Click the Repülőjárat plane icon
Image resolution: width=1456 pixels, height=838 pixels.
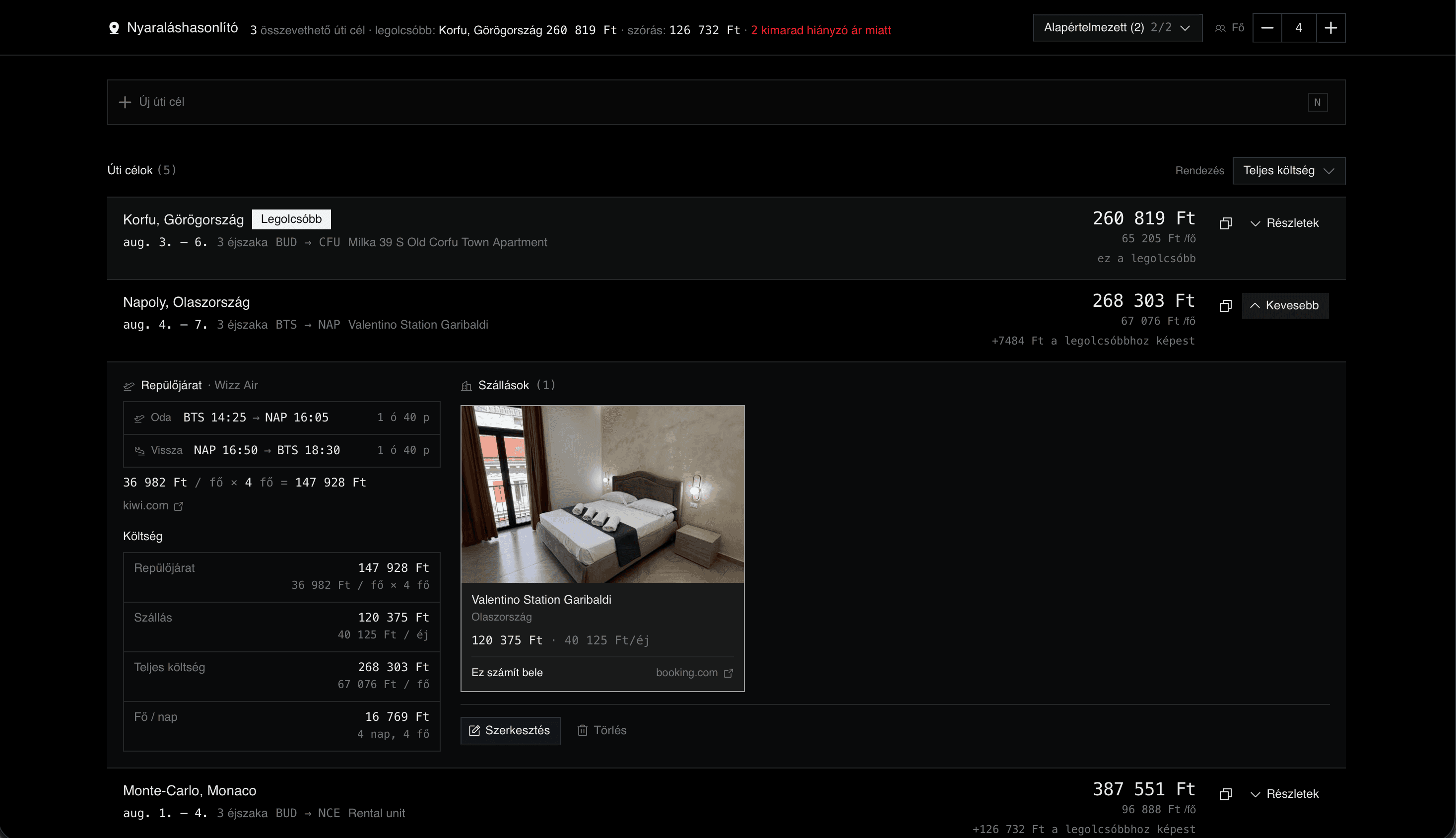129,386
